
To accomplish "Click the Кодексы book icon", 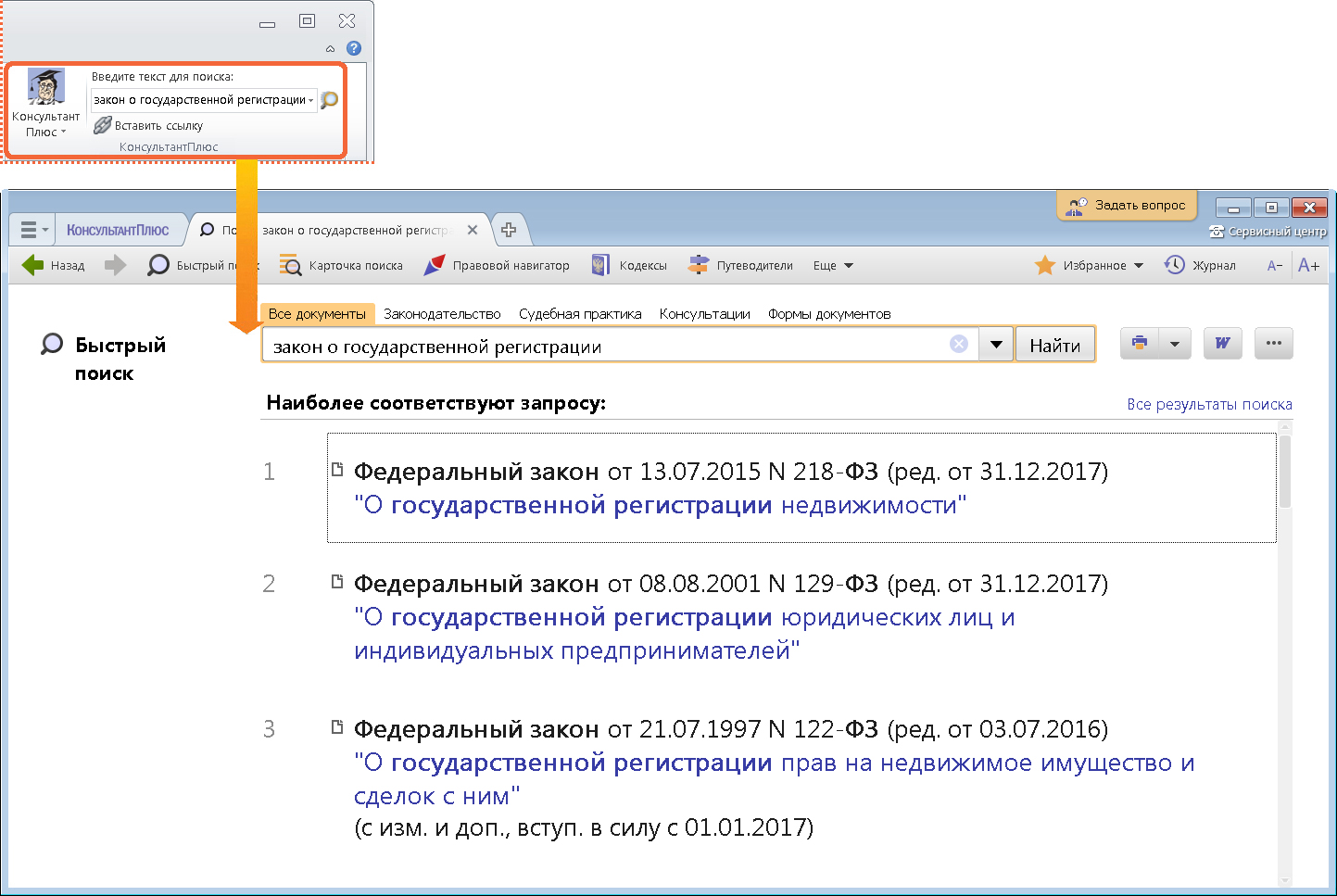I will (600, 265).
